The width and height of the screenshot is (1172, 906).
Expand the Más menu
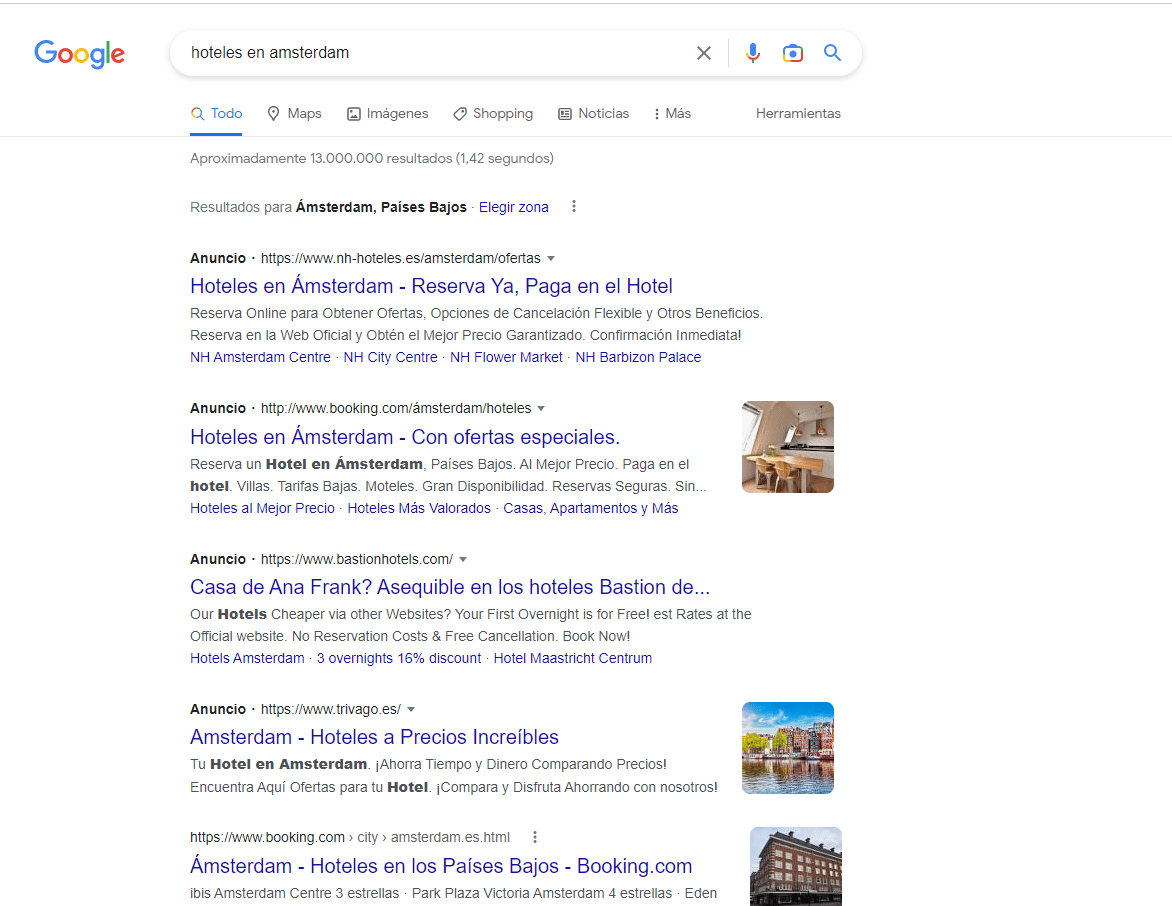tap(672, 114)
